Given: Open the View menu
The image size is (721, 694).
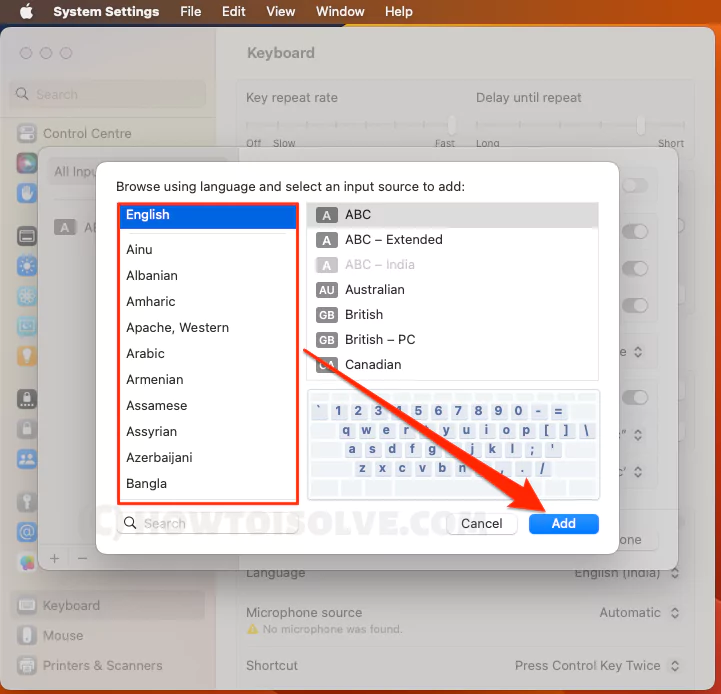Looking at the screenshot, I should pyautogui.click(x=280, y=11).
